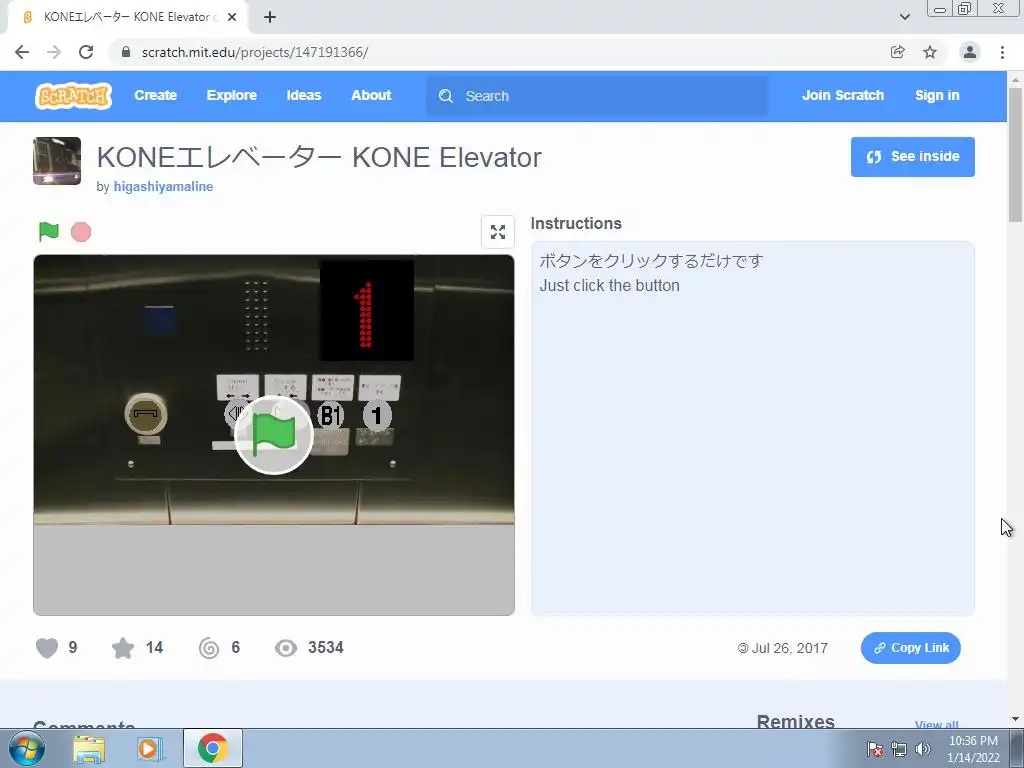This screenshot has width=1024, height=768.
Task: Click the project author avatar thumbnail
Action: 57,161
